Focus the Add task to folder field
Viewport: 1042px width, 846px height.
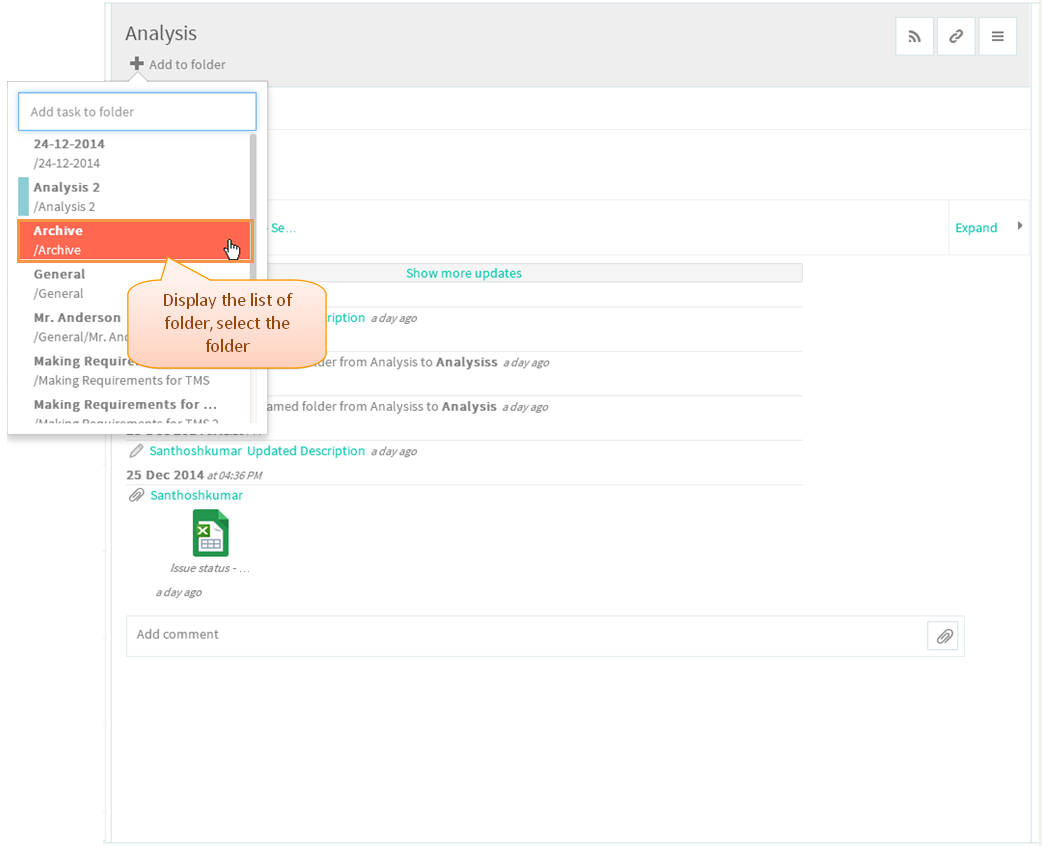137,112
